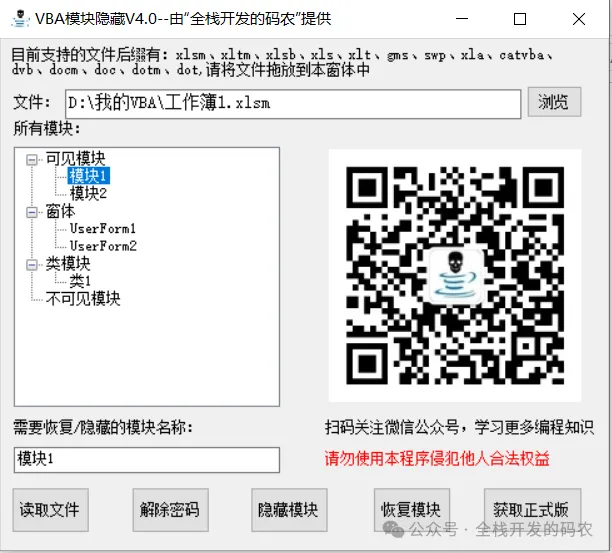Close the VBA模块隐藏 window

point(579,19)
